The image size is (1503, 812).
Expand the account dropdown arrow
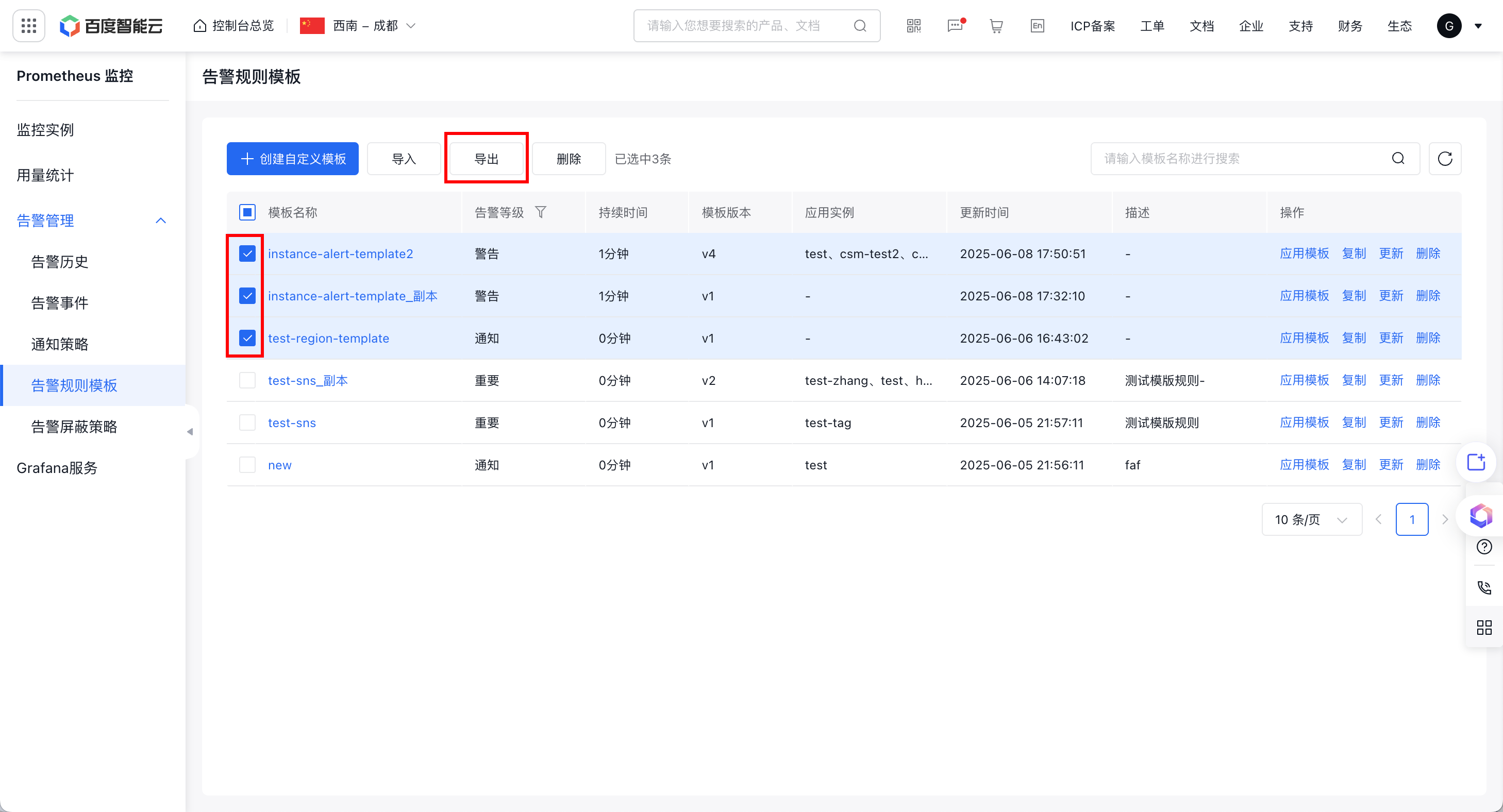tap(1478, 26)
